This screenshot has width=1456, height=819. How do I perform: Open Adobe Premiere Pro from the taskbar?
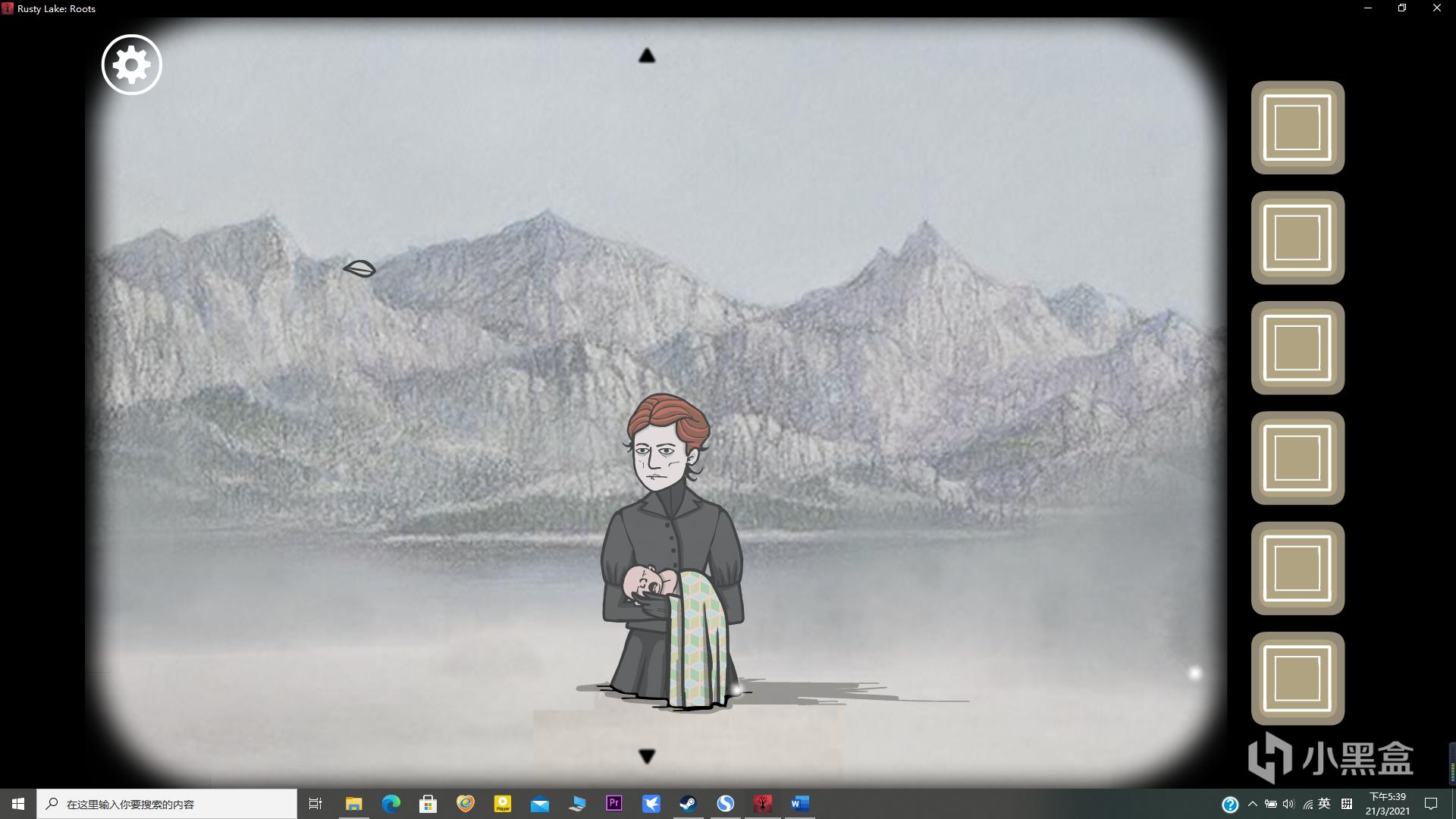(613, 804)
